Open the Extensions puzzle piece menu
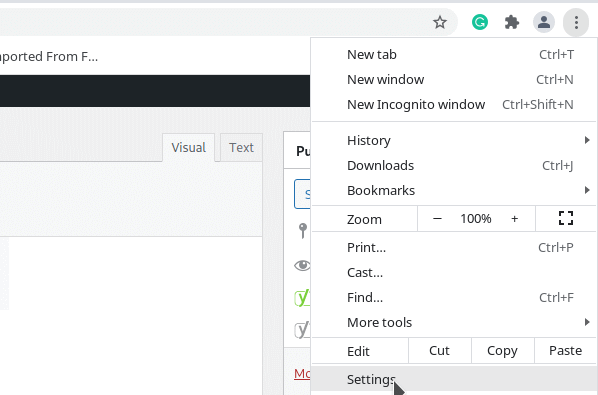Viewport: 598px width, 395px height. tap(512, 22)
